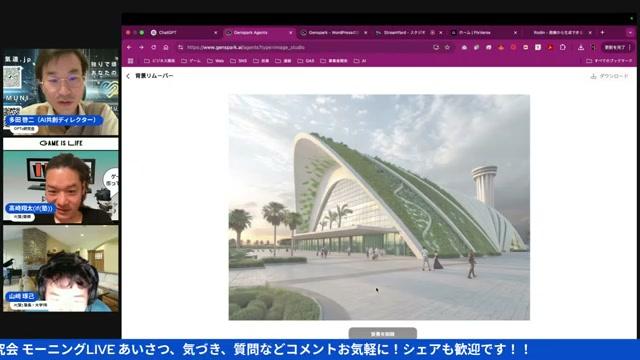Image resolution: width=640 pixels, height=360 pixels.
Task: Open the Extensions puzzle-piece icon
Action: click(x=563, y=47)
